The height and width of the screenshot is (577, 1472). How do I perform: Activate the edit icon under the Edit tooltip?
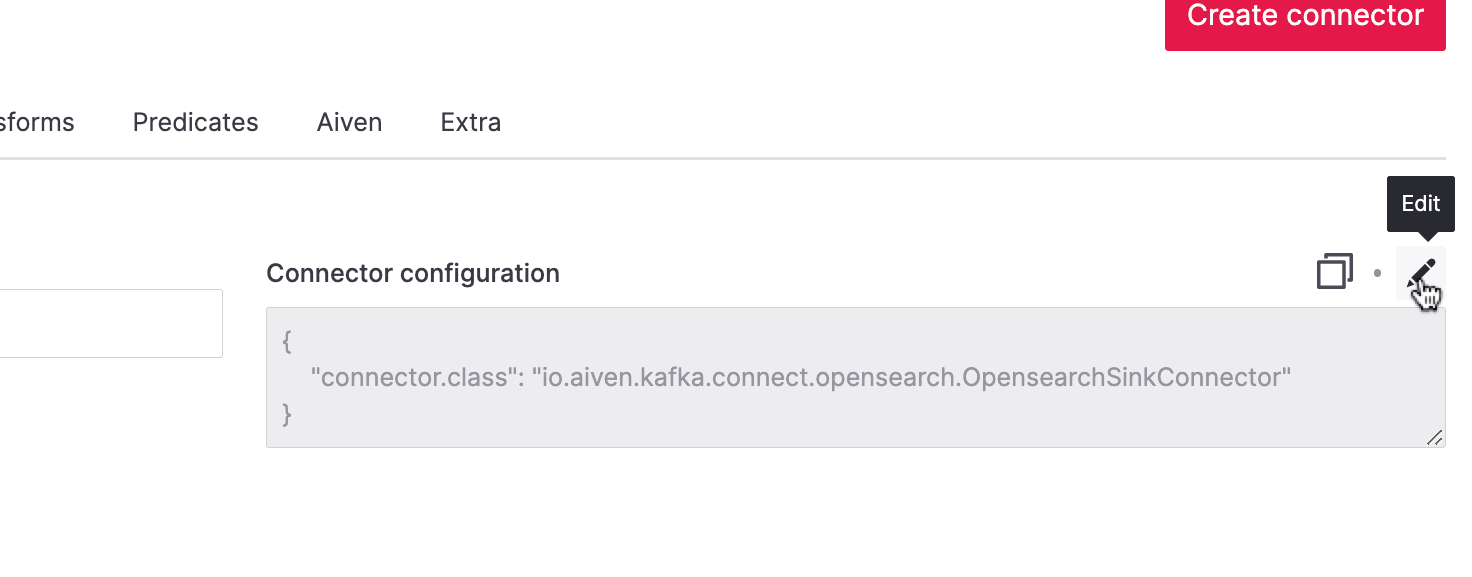tap(1422, 272)
